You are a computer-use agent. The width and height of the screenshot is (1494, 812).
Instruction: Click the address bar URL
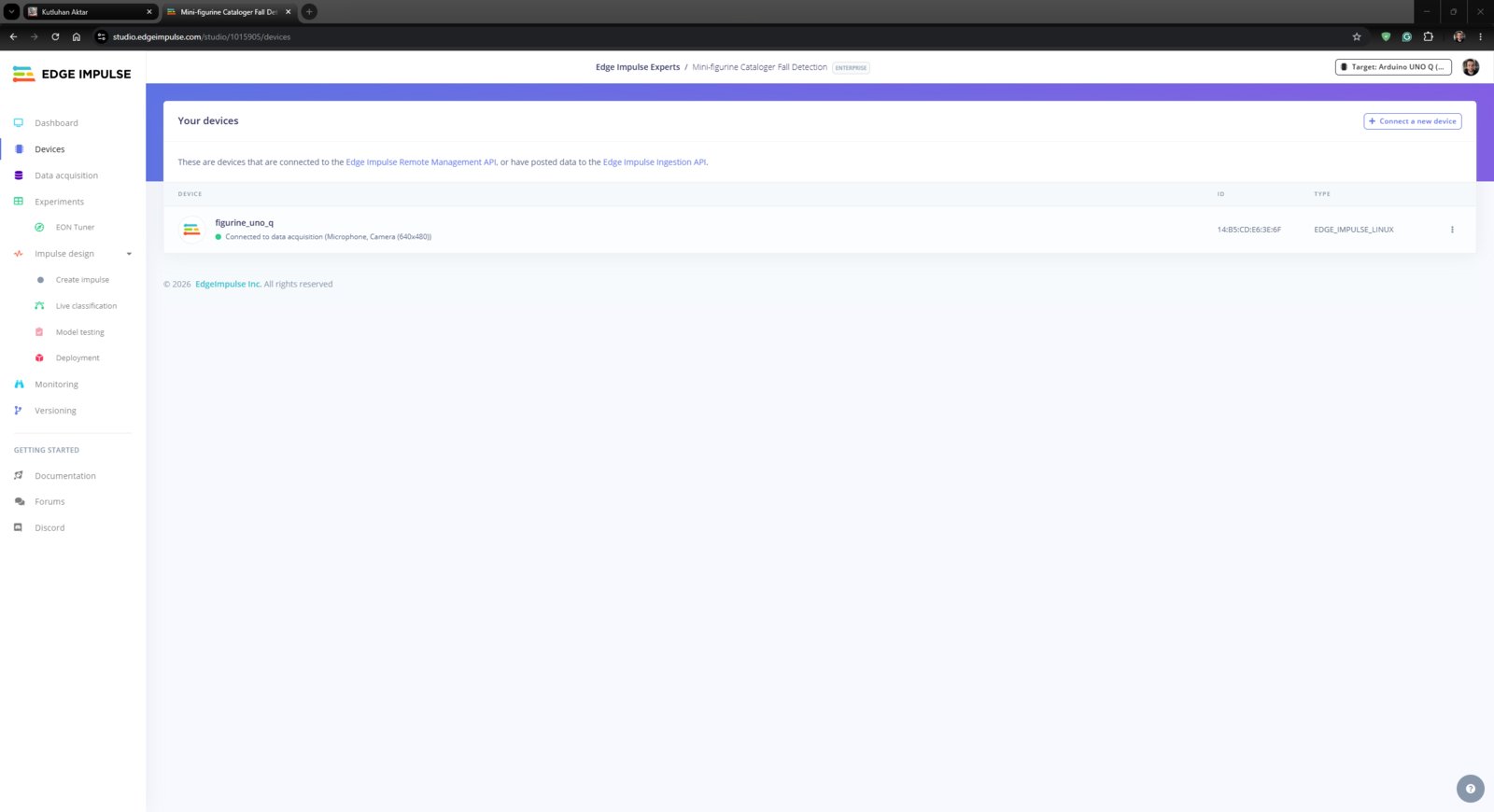202,37
